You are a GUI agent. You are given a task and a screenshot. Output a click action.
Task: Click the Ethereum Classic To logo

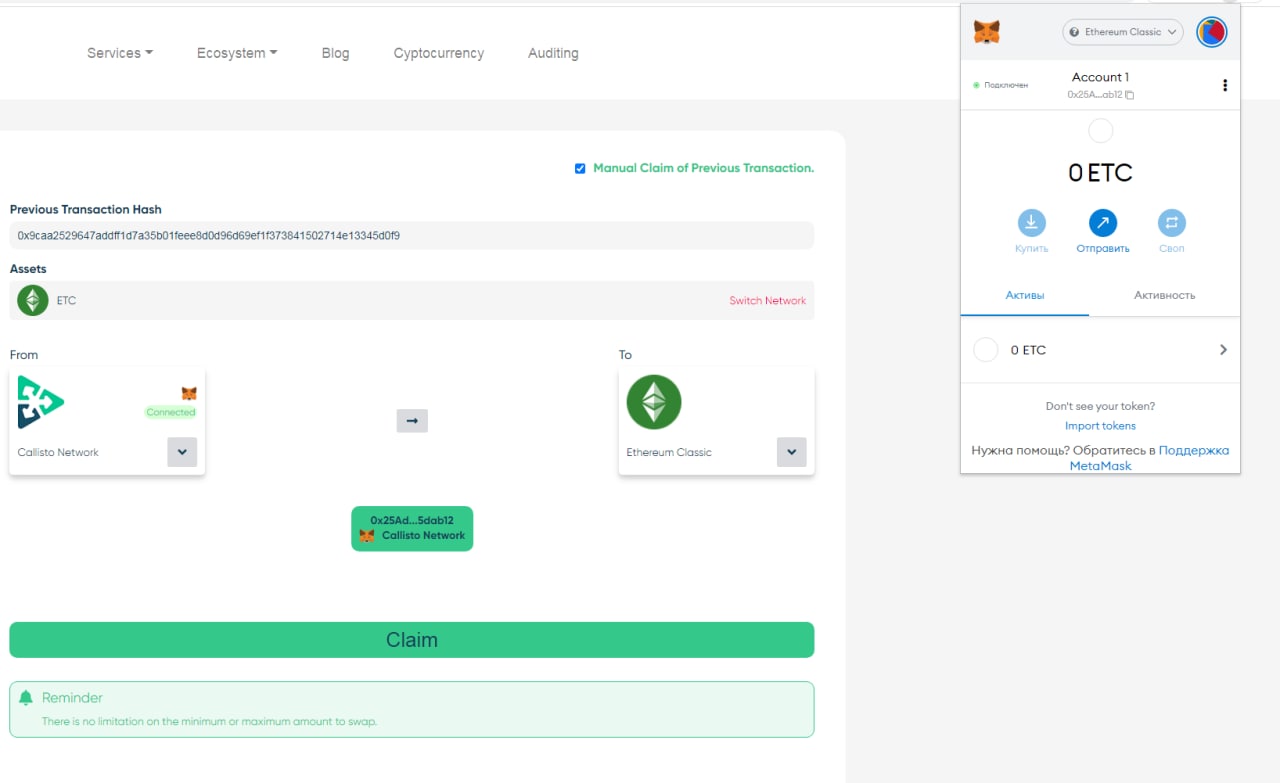click(654, 402)
